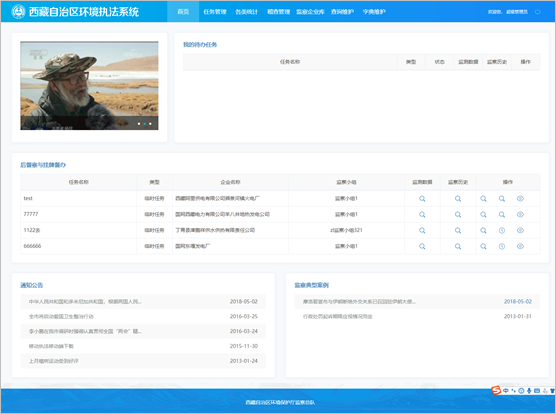Open the 首页 home tab
The width and height of the screenshot is (556, 414).
183,12
